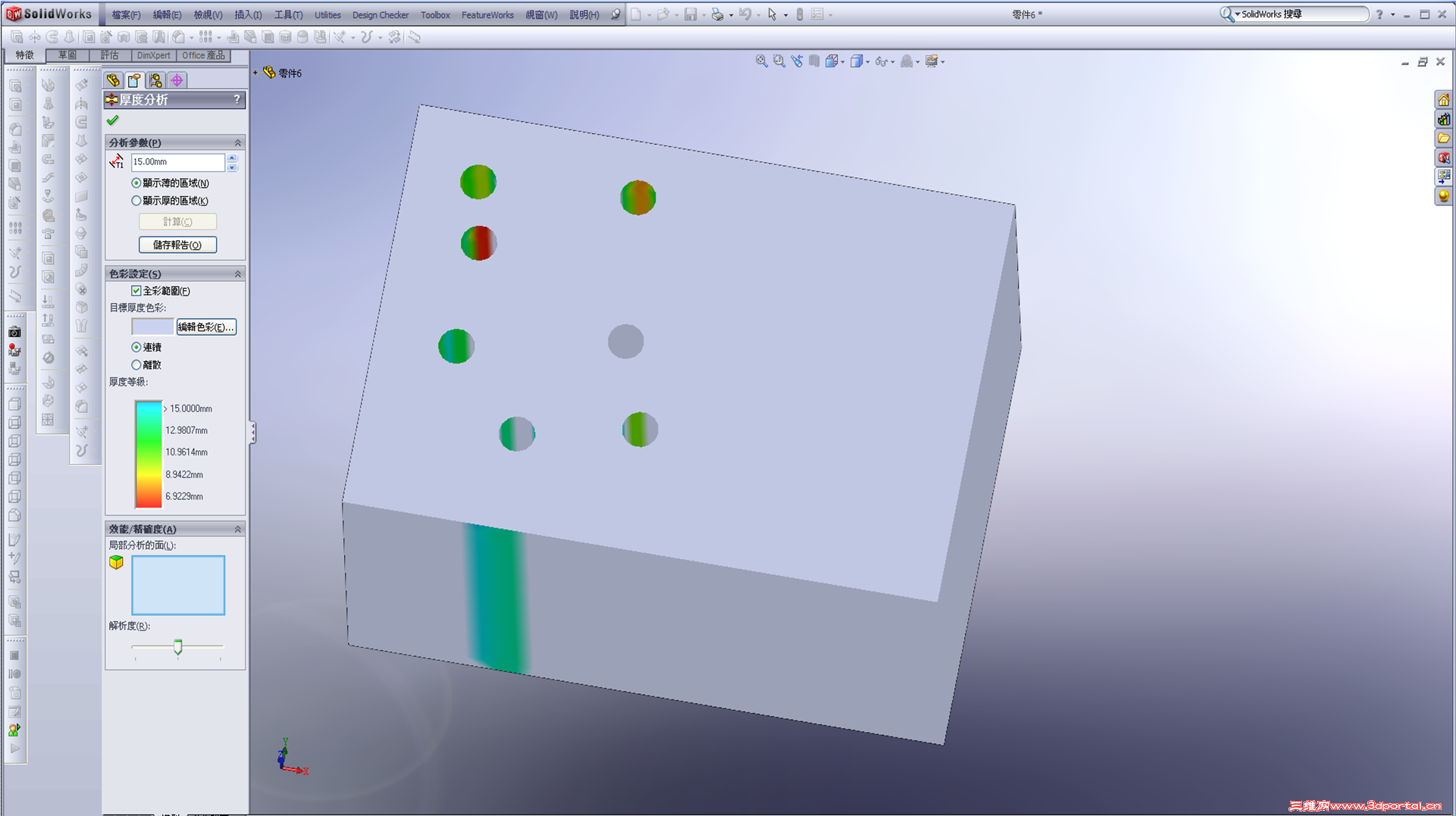This screenshot has height=816, width=1456.
Task: Open the SolidWorks search type dropdown
Action: coord(1238,14)
